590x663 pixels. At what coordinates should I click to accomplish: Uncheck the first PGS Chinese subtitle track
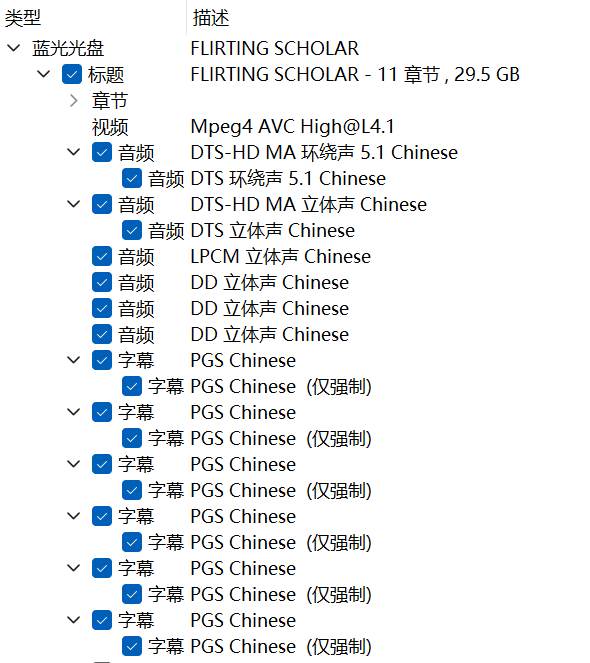point(102,360)
